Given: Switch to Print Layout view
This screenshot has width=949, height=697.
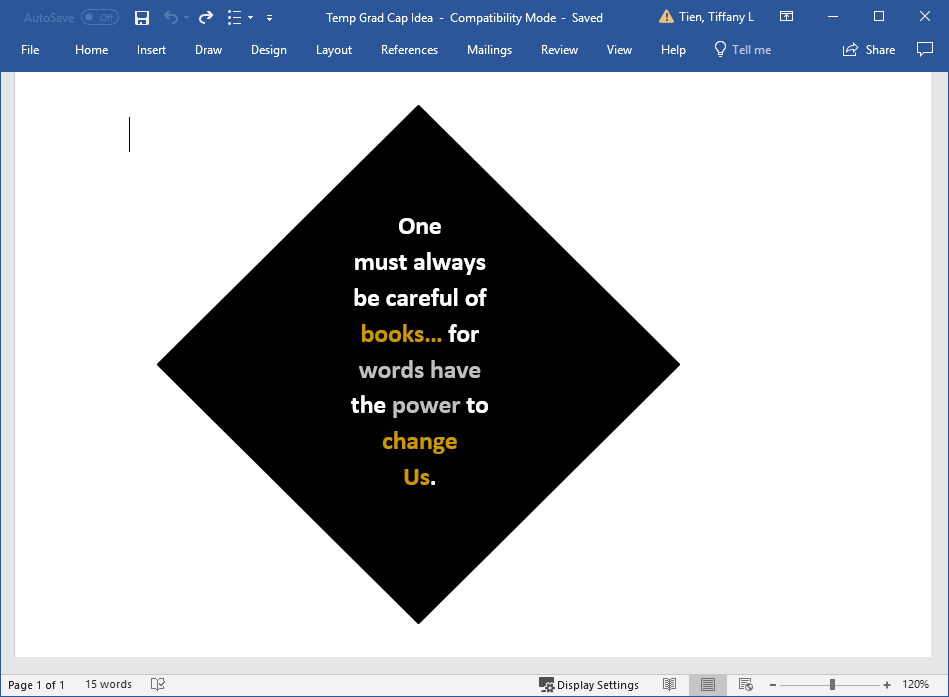Looking at the screenshot, I should tap(708, 684).
